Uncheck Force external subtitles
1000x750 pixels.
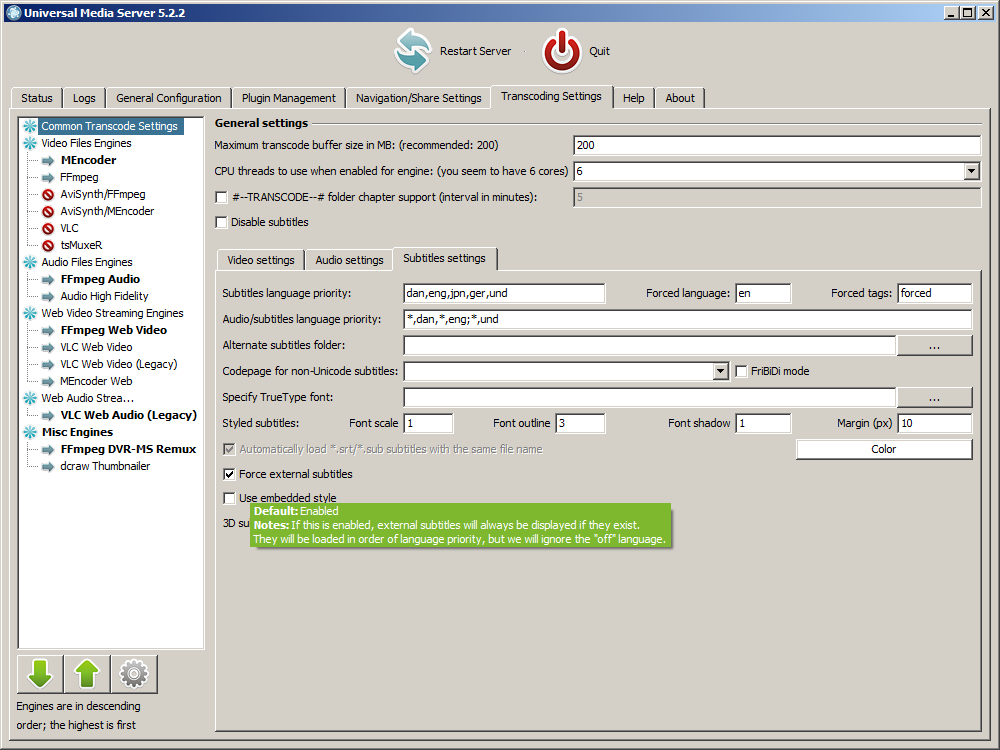click(x=229, y=474)
